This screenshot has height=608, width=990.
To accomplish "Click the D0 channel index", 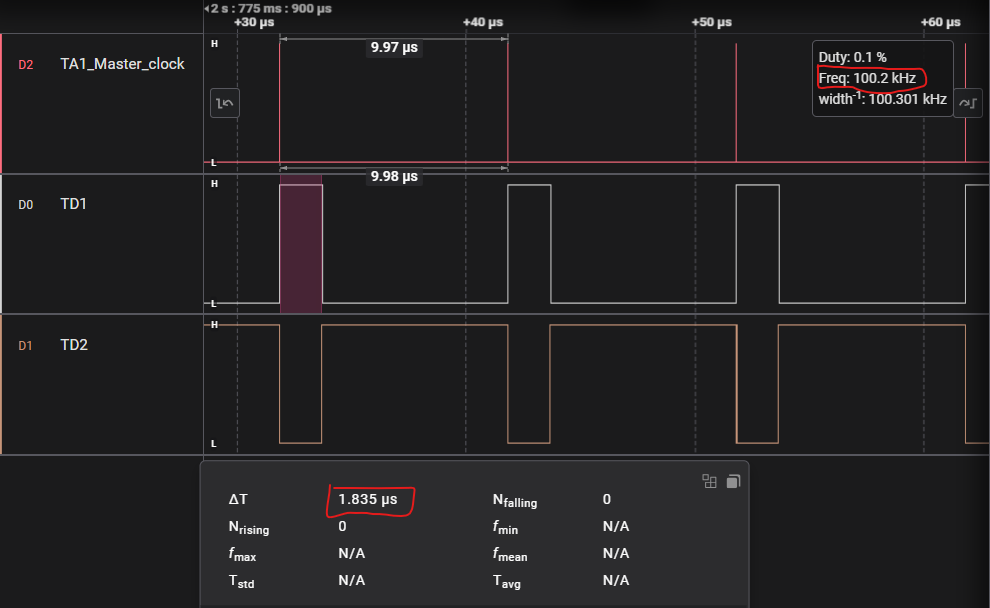I will click(25, 205).
